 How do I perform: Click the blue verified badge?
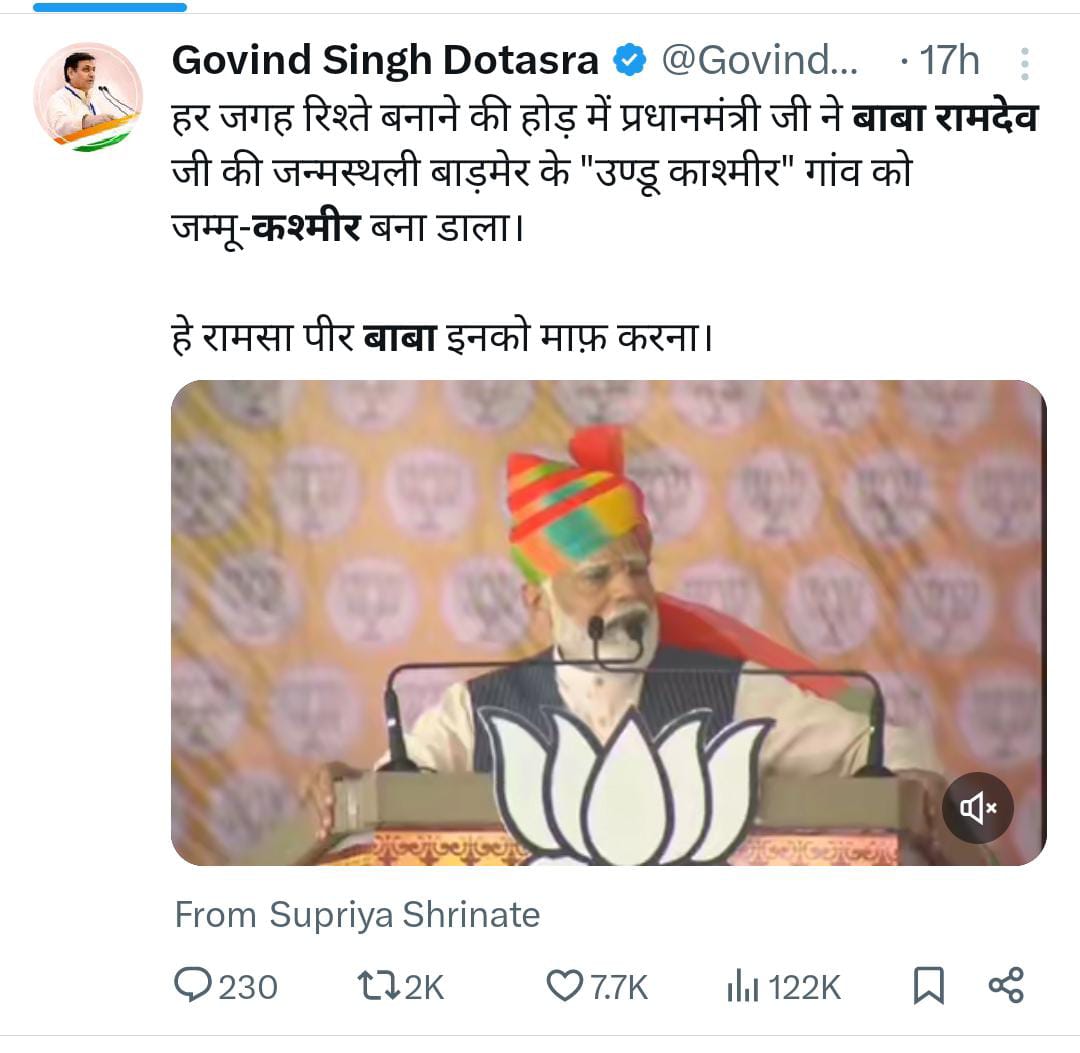[x=629, y=62]
